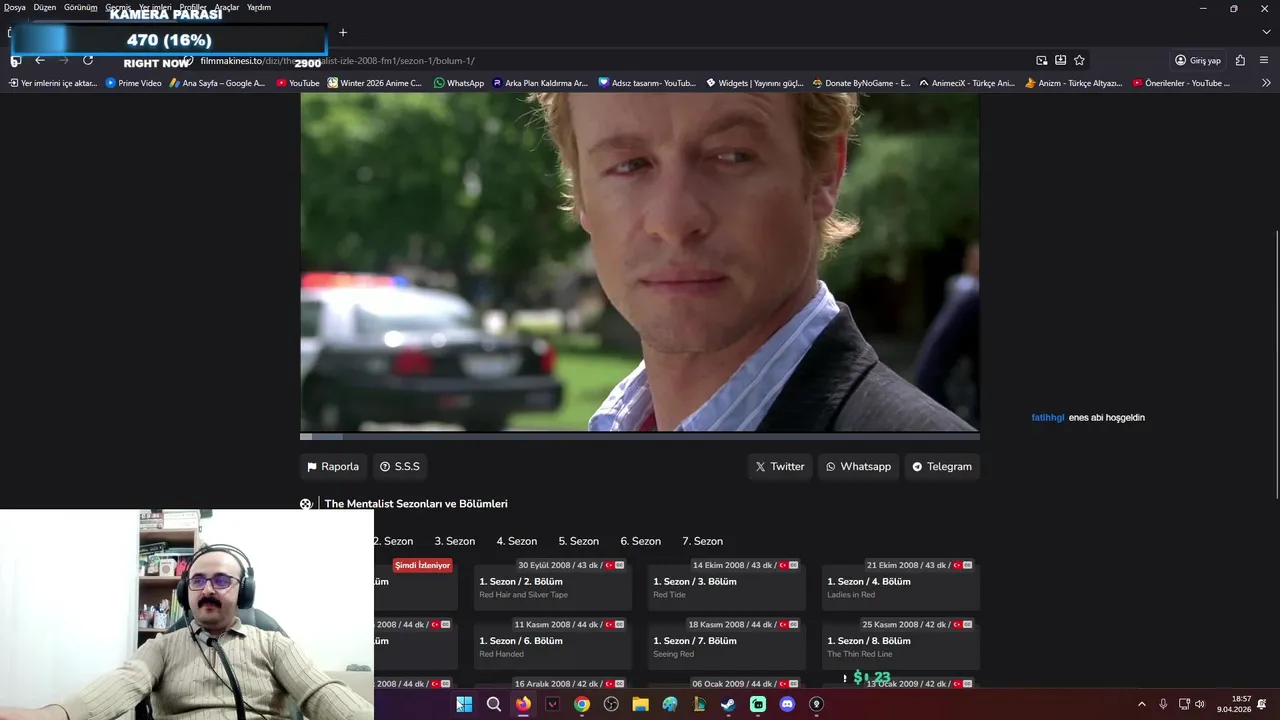1280x720 pixels.
Task: Open episode 1. Sezon / 8. Bölüm
Action: tap(901, 643)
